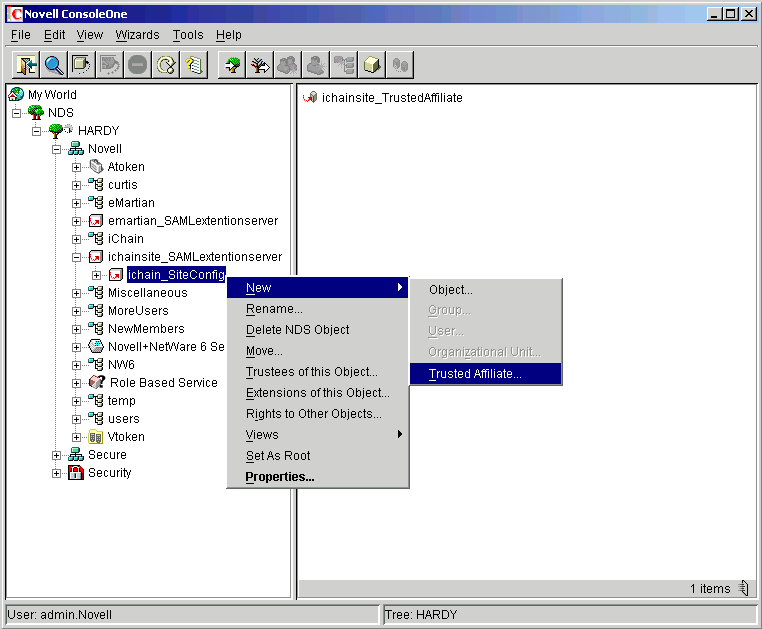Select Set As Root from context menu
Image resolution: width=762 pixels, height=629 pixels.
(318, 455)
